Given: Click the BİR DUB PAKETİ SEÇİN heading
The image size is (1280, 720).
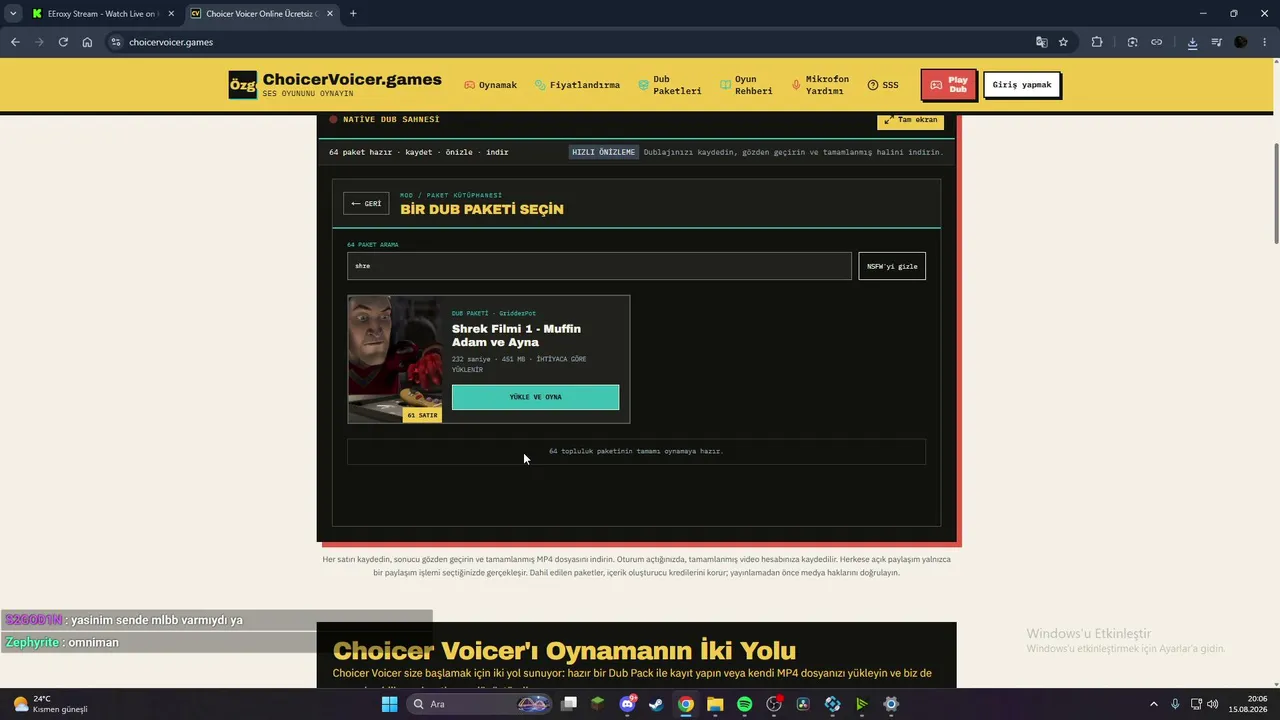Looking at the screenshot, I should point(482,209).
